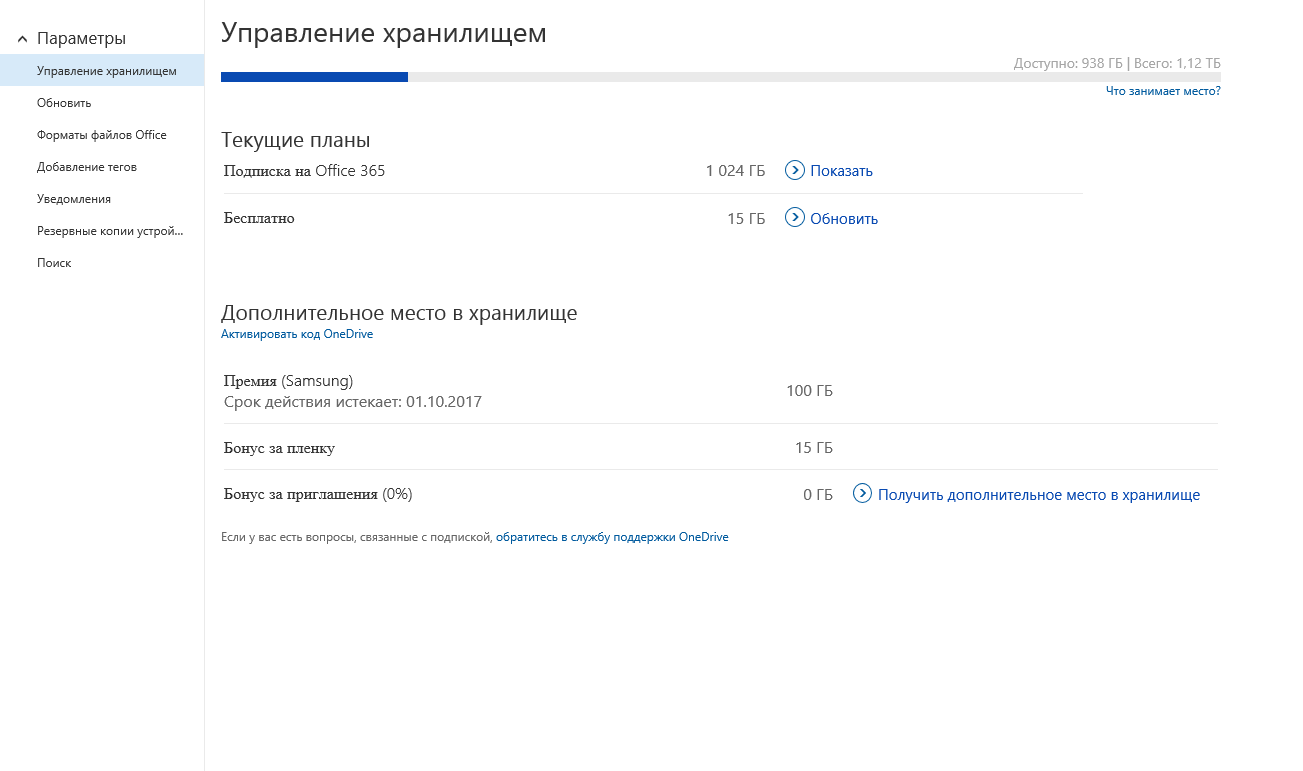
Task: Collapse the Параметры section chevron
Action: point(22,39)
